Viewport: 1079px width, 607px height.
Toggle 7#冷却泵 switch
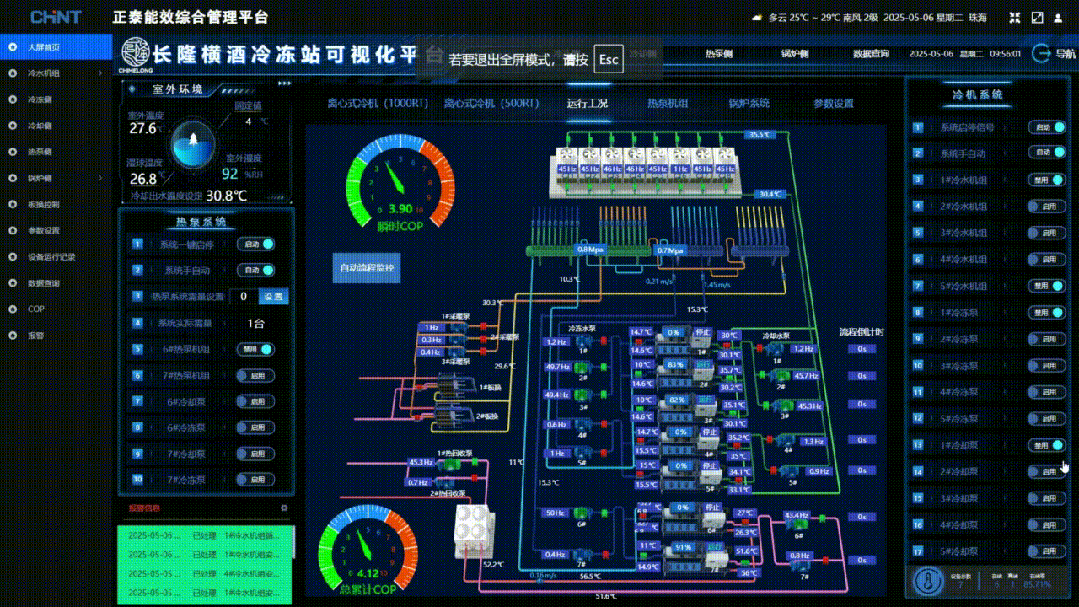[x=256, y=454]
